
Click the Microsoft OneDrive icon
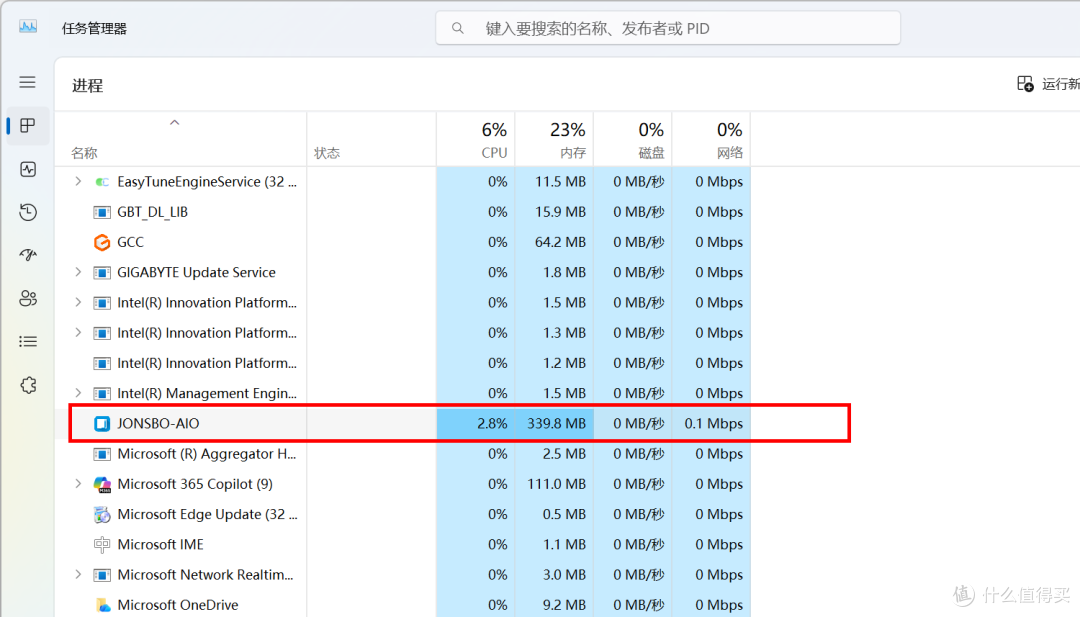click(x=102, y=605)
